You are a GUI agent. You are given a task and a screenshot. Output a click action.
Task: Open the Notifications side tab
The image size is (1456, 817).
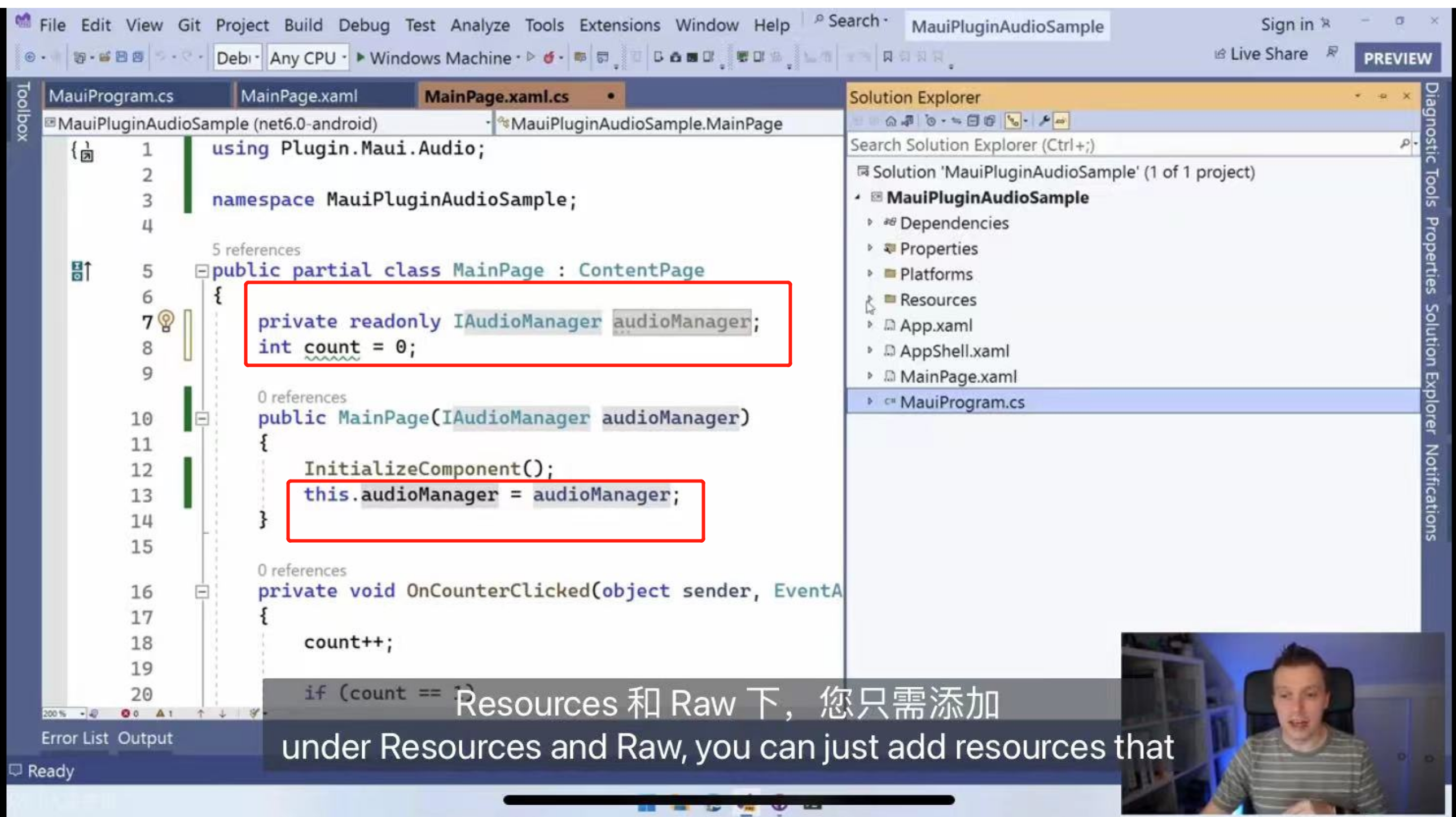pyautogui.click(x=1431, y=492)
